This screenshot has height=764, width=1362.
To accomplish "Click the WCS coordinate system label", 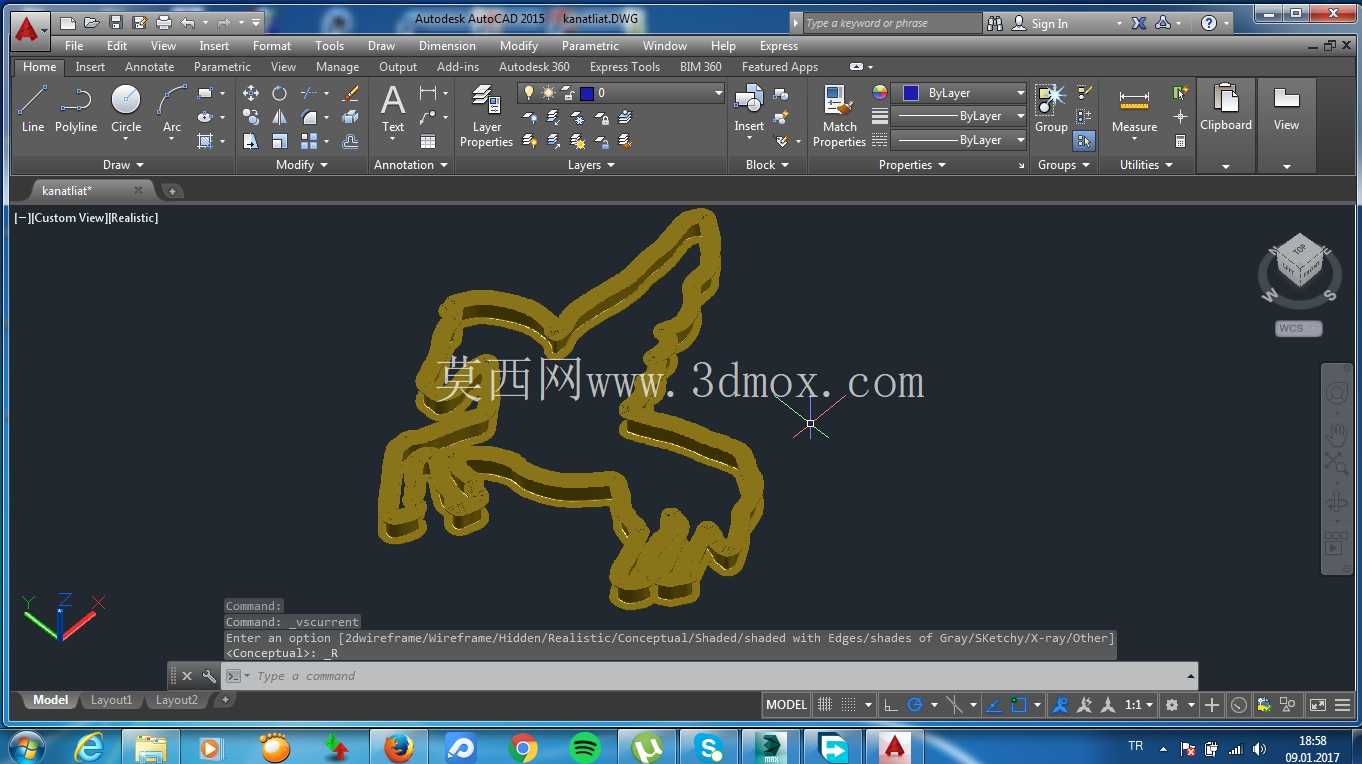I will tap(1298, 328).
